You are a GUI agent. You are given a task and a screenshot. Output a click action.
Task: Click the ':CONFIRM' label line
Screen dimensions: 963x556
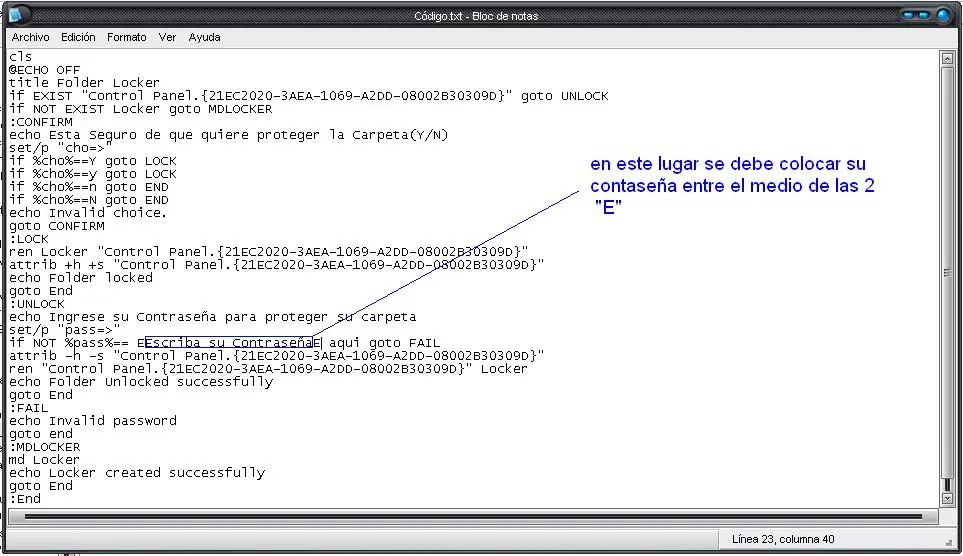tap(41, 122)
